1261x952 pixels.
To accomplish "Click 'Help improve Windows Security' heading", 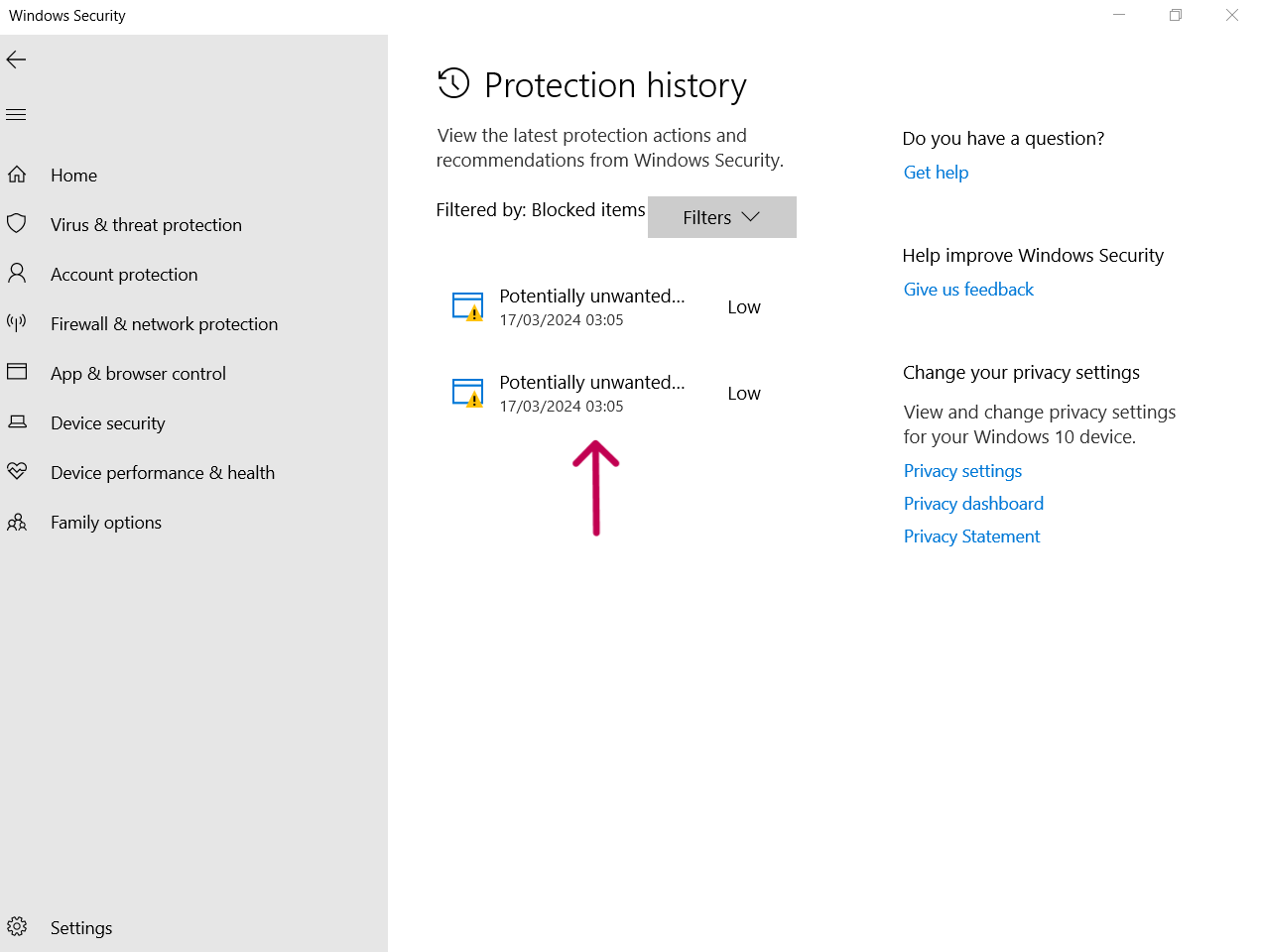I will point(1033,256).
